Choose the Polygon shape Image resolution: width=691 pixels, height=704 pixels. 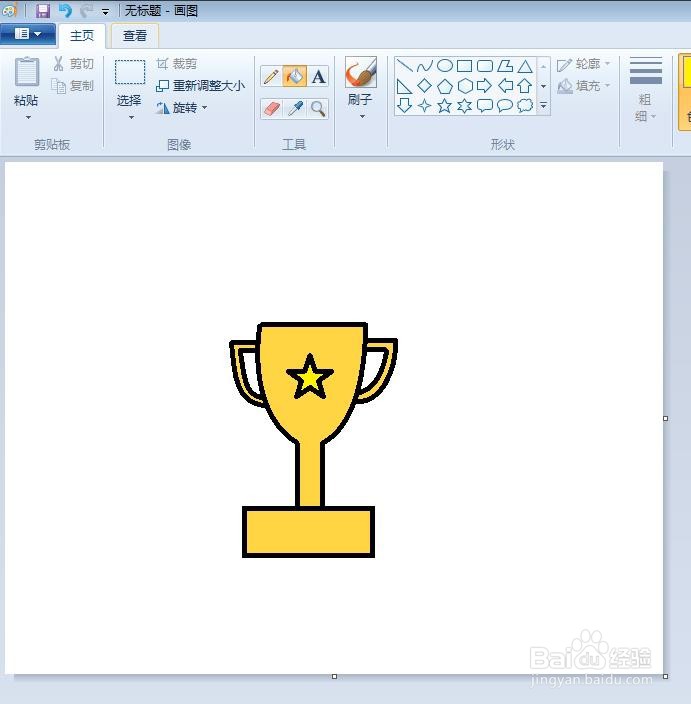point(505,66)
